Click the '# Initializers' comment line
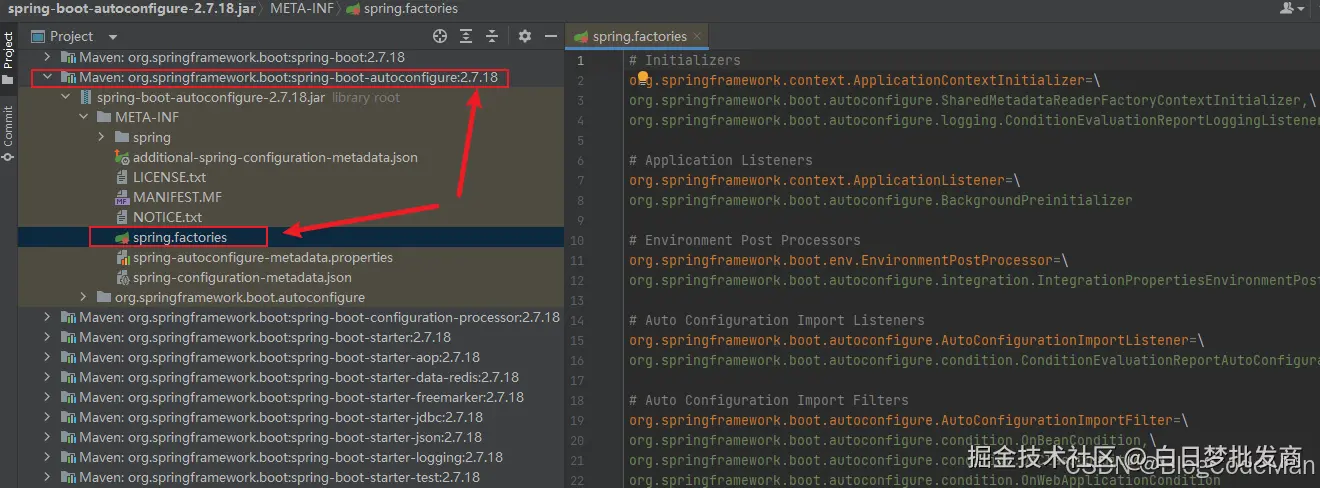Screen dimensions: 1320x488 click(685, 60)
